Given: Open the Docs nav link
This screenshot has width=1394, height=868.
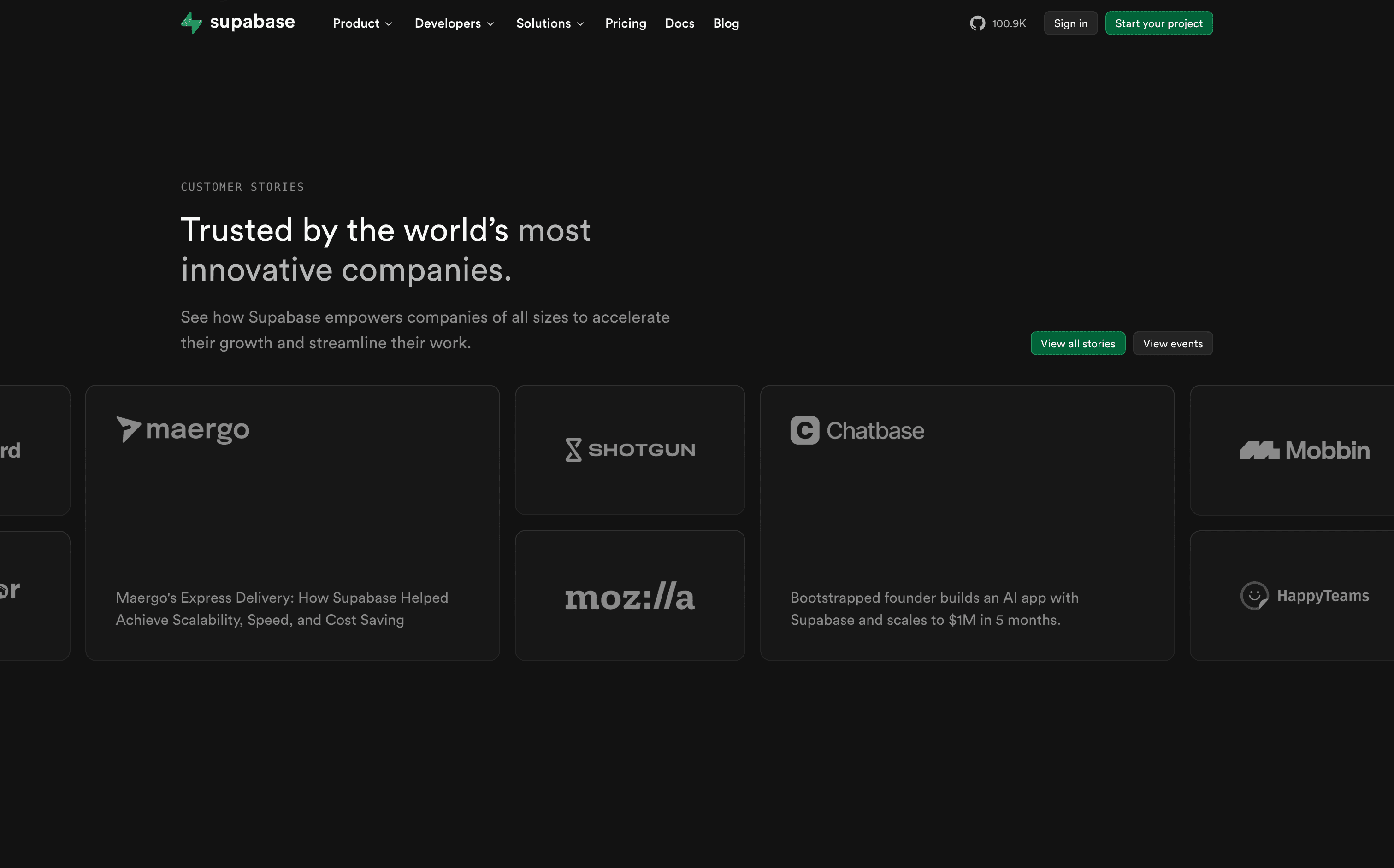Looking at the screenshot, I should click(x=679, y=23).
